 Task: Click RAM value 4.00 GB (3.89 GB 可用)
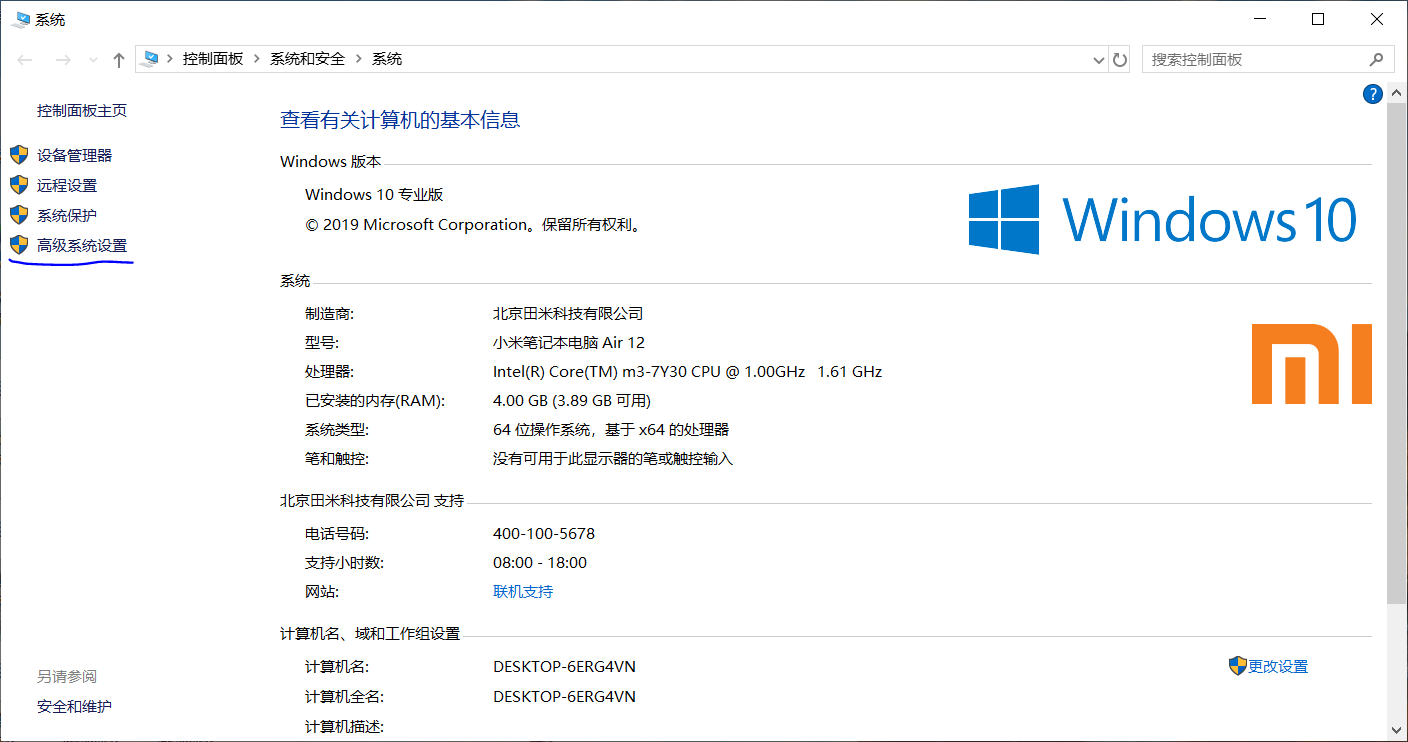coord(572,401)
